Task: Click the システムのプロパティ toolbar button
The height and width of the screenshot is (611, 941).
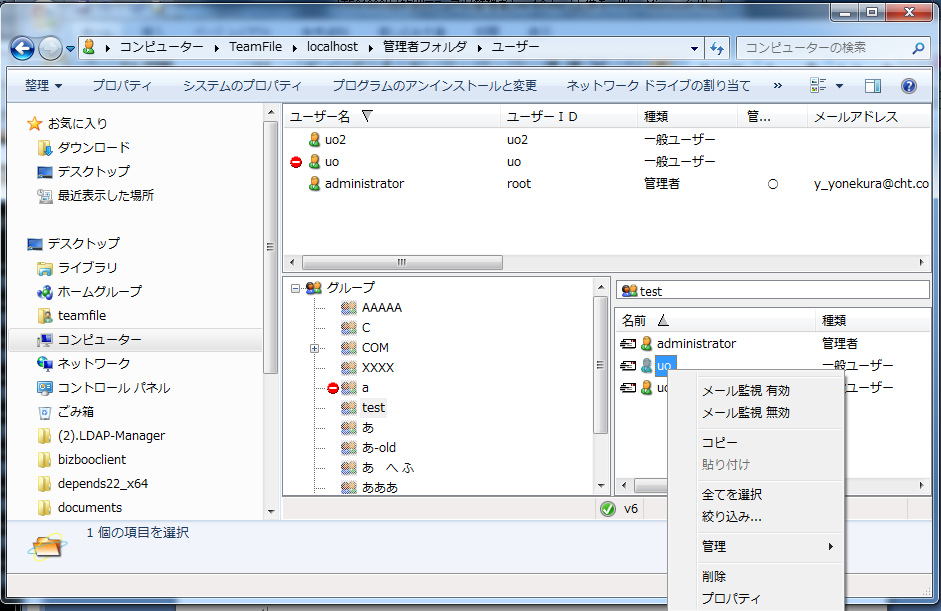Action: click(x=242, y=86)
